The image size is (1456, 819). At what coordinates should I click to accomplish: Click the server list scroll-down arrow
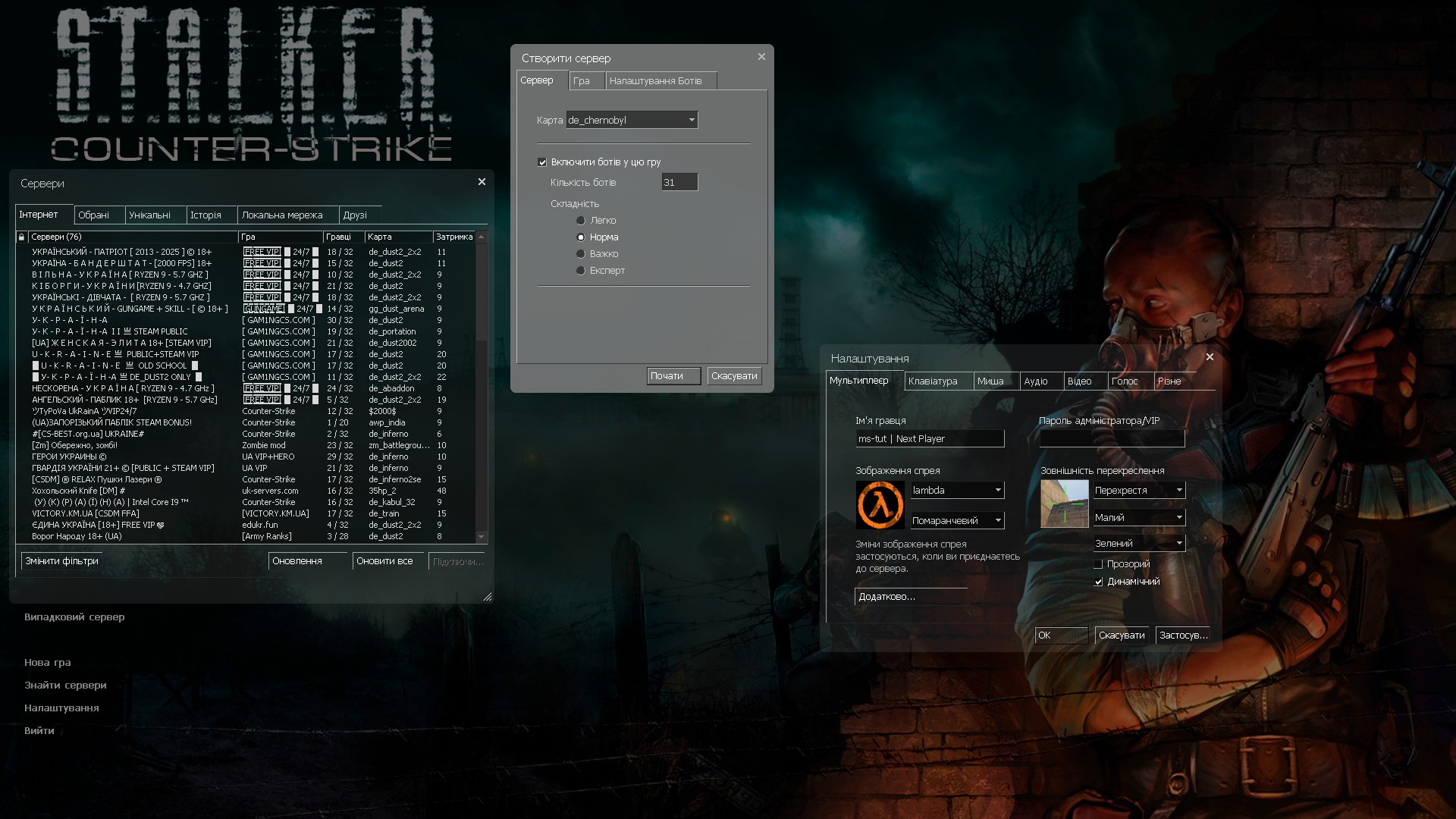click(481, 536)
